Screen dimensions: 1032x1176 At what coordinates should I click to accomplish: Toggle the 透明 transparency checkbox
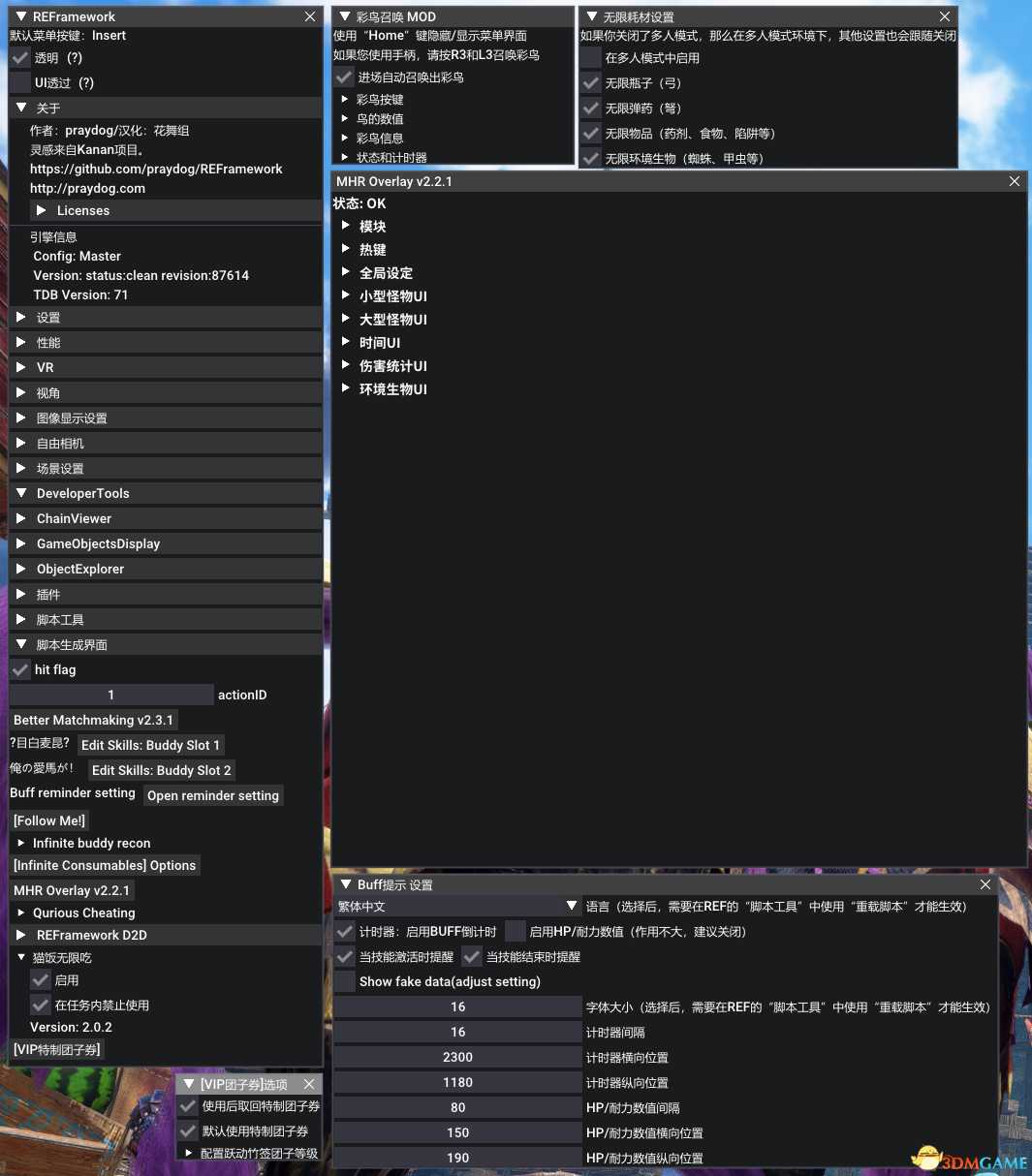pos(20,57)
